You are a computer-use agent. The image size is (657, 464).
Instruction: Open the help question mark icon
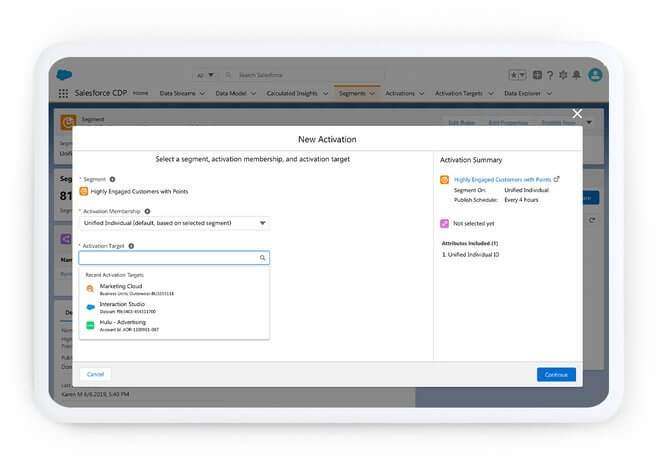click(x=551, y=75)
